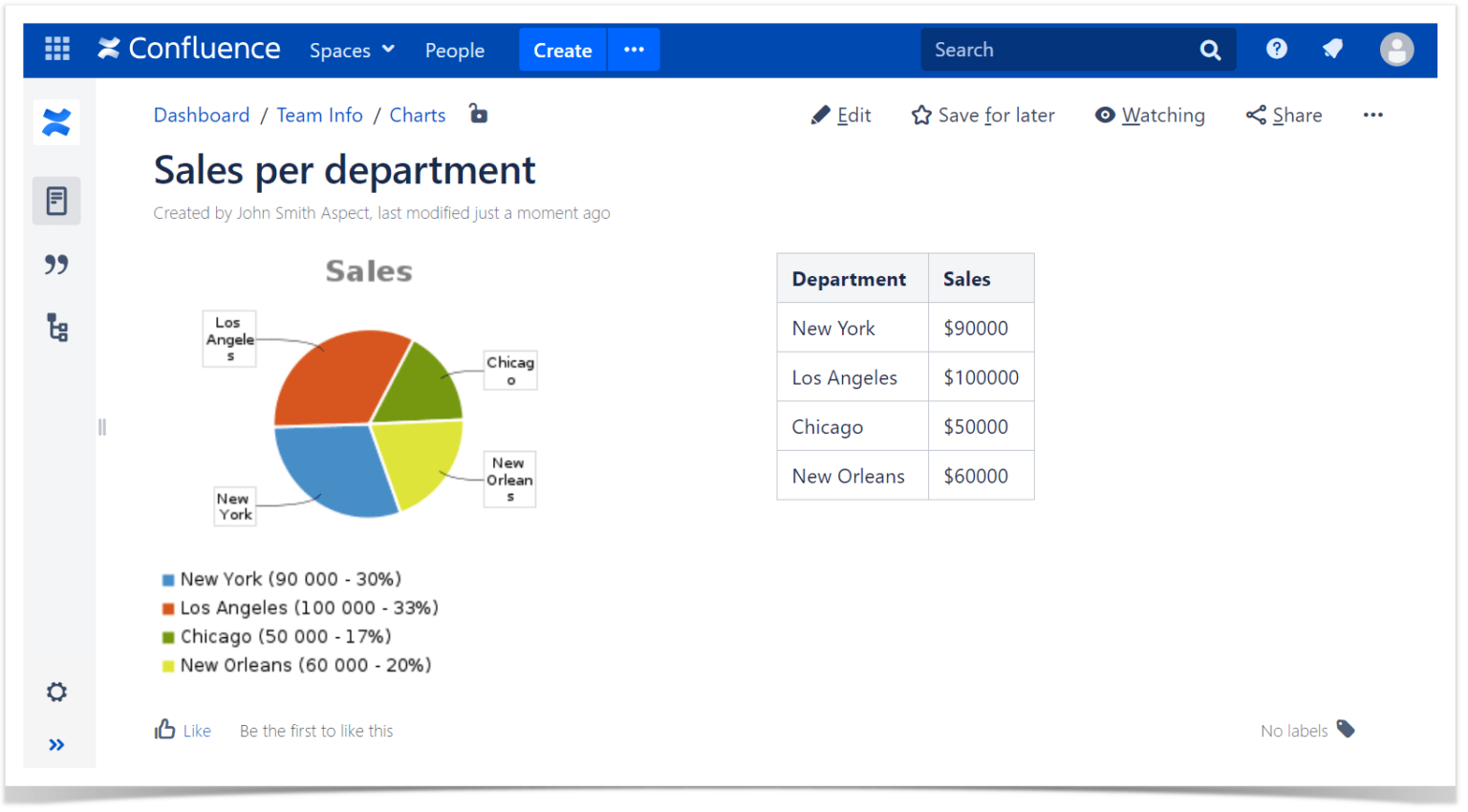The height and width of the screenshot is (812, 1468).
Task: Open the more actions ellipsis next to Create
Action: 634,49
